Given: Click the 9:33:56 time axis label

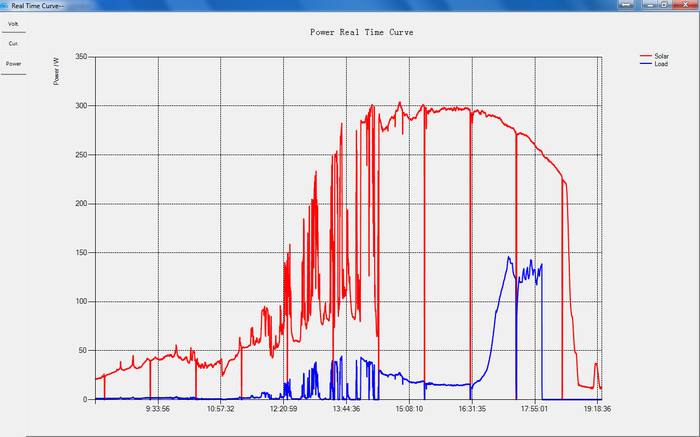Looking at the screenshot, I should click(158, 408).
